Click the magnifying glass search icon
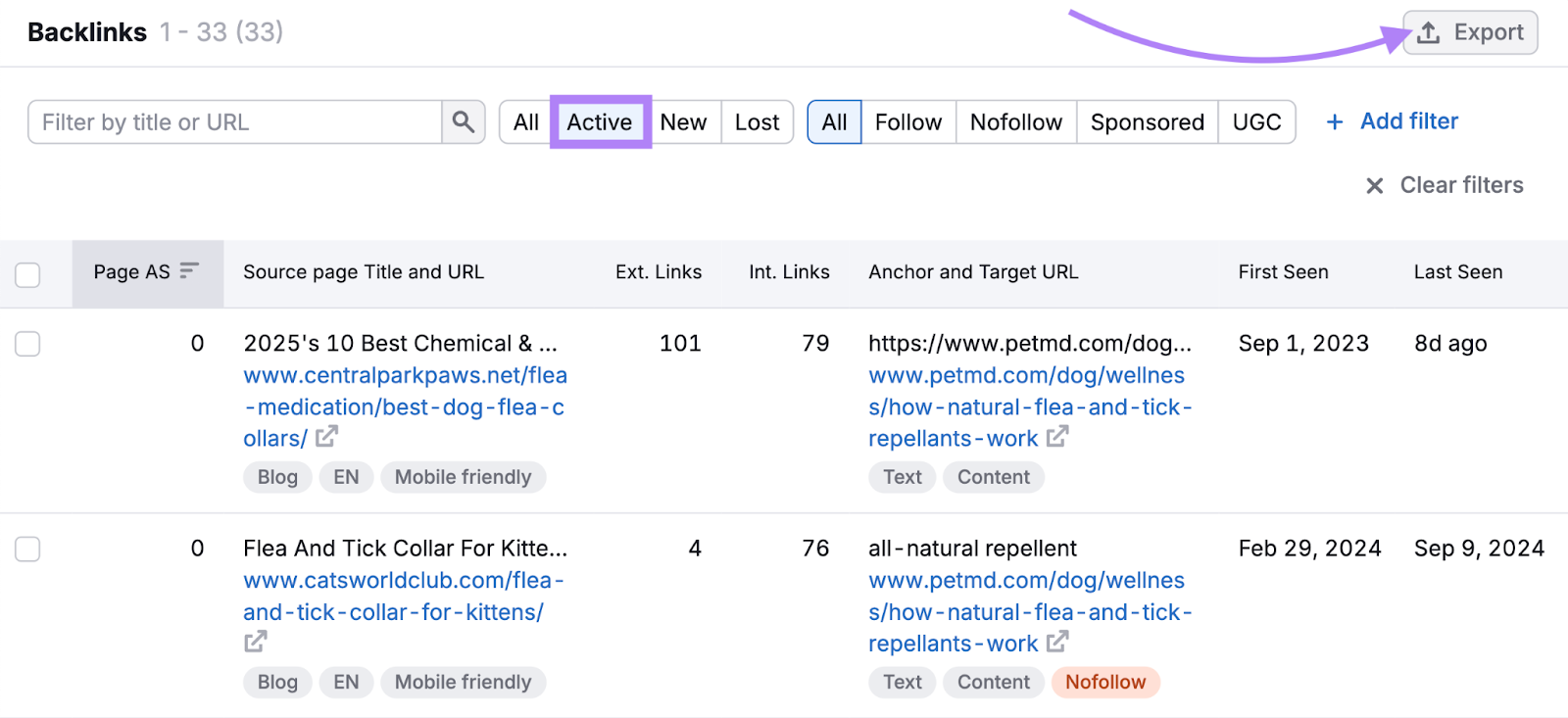This screenshot has height=718, width=1568. click(464, 122)
